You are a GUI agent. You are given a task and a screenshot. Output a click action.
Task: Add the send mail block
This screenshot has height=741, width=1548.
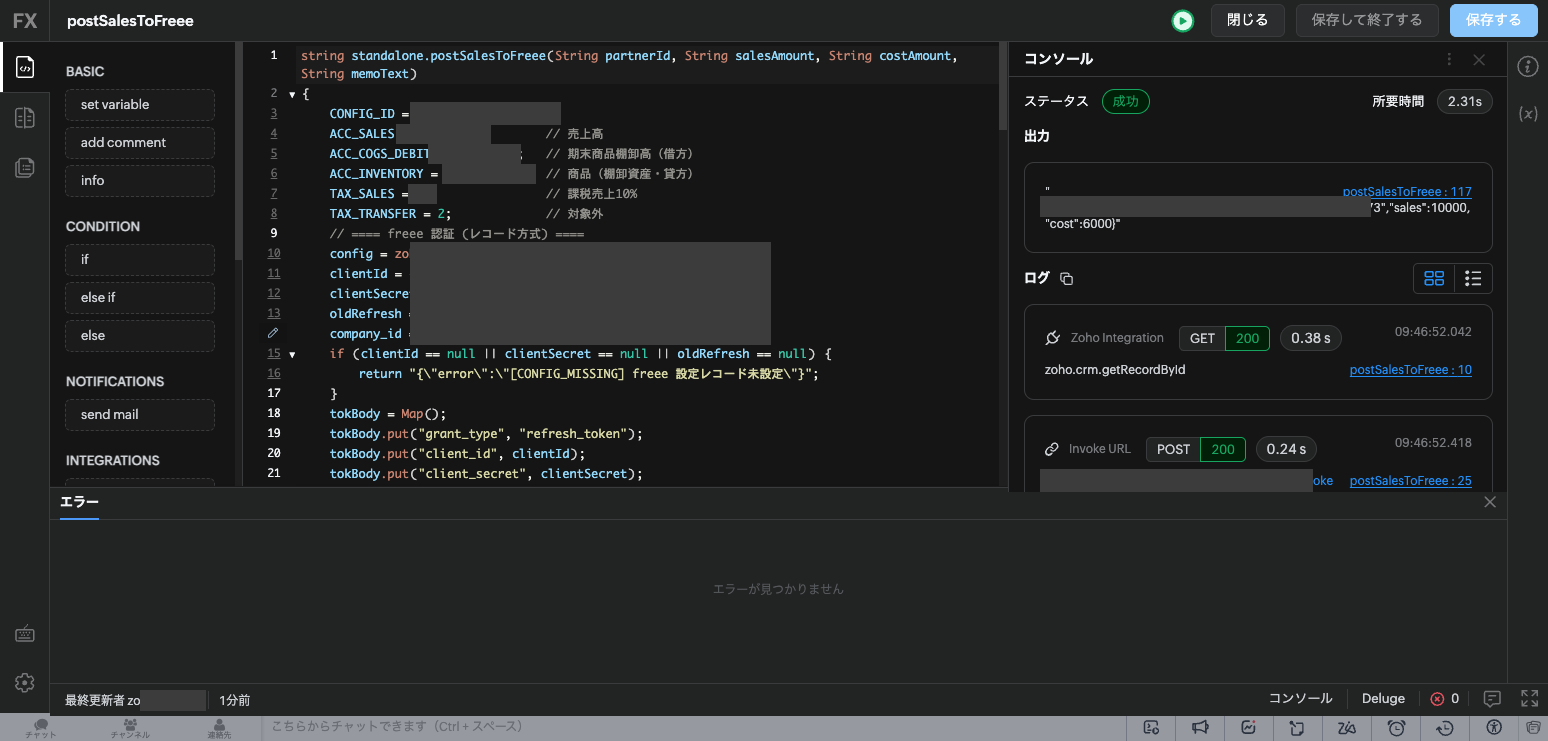pyautogui.click(x=140, y=415)
